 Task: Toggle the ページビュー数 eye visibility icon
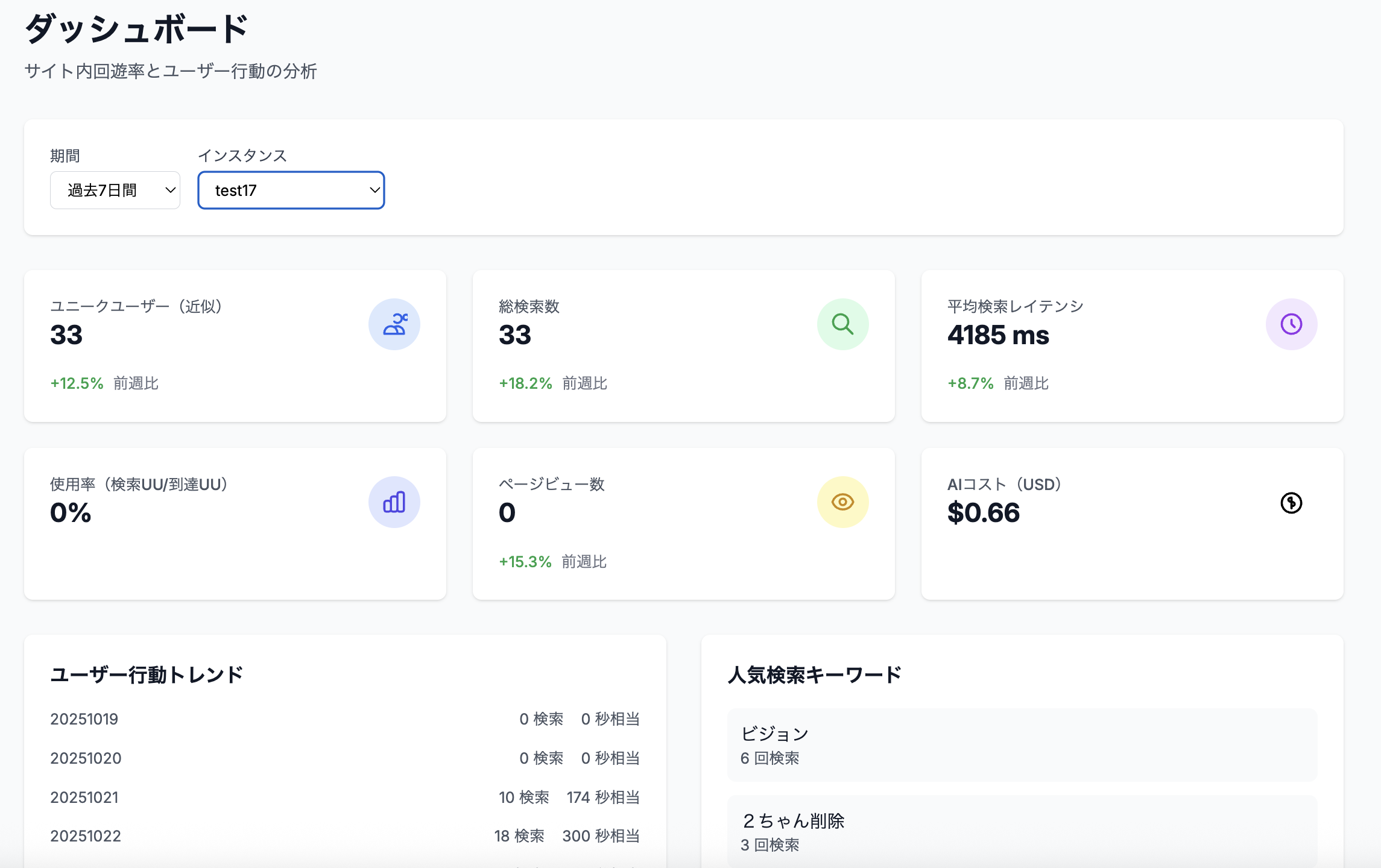[842, 502]
